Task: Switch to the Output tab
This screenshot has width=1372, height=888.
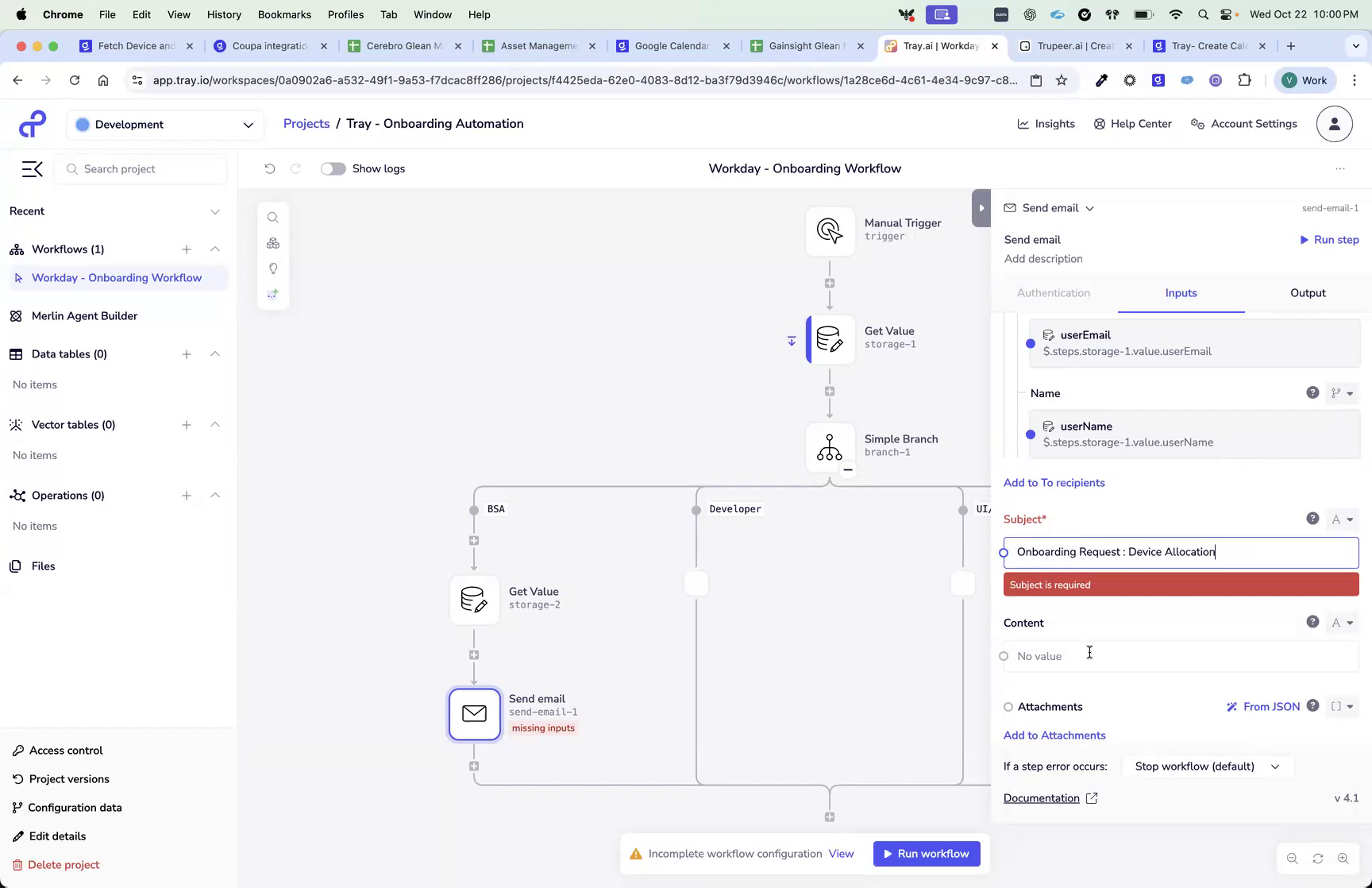Action: 1307,292
